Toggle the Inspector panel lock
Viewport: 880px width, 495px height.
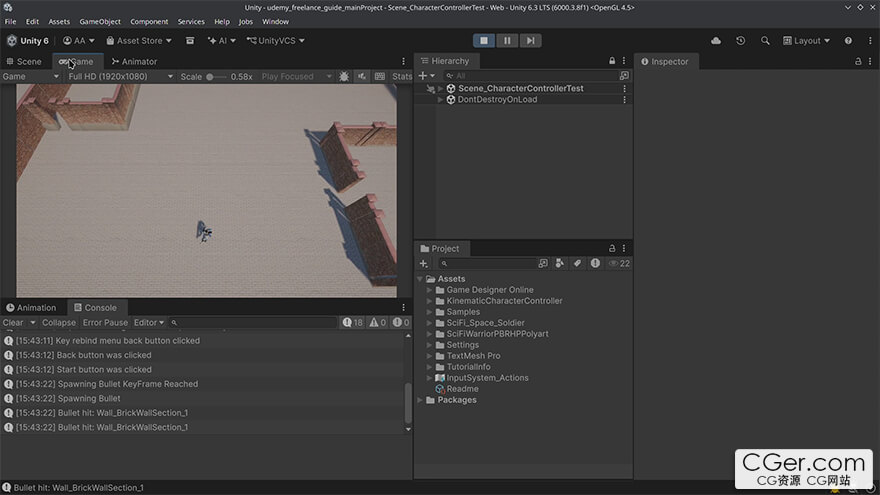point(858,61)
